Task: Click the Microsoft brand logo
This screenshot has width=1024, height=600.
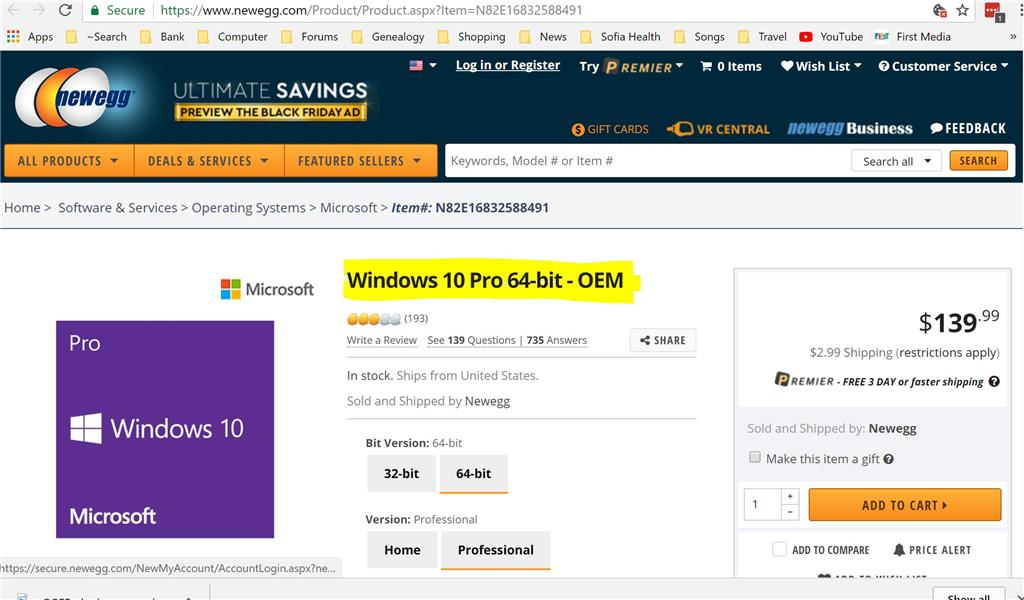Action: [x=267, y=289]
